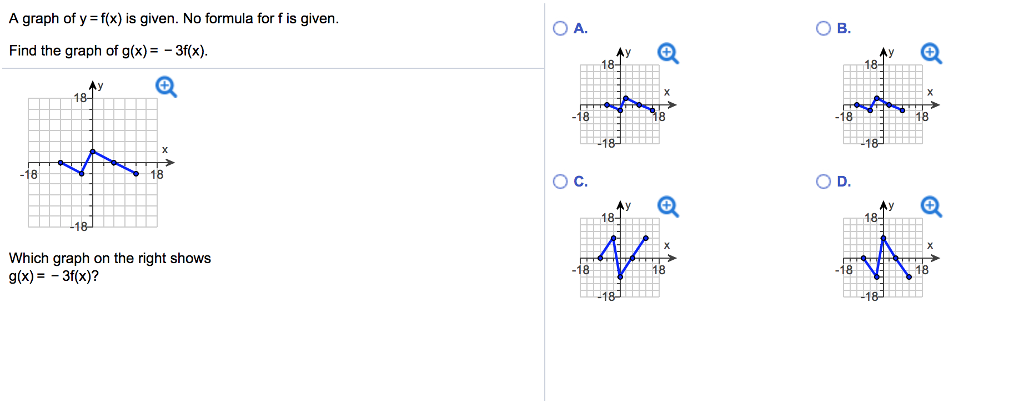Open the enlarge icon beside graph B
This screenshot has width=1024, height=403.
point(932,54)
